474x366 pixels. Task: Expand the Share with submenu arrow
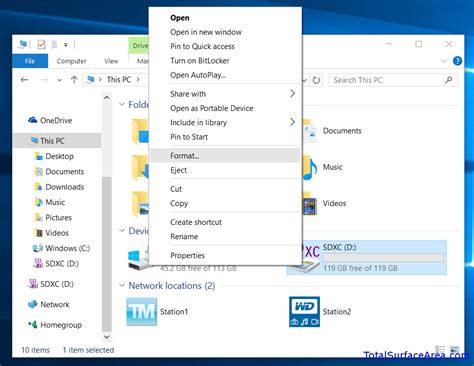coord(292,94)
